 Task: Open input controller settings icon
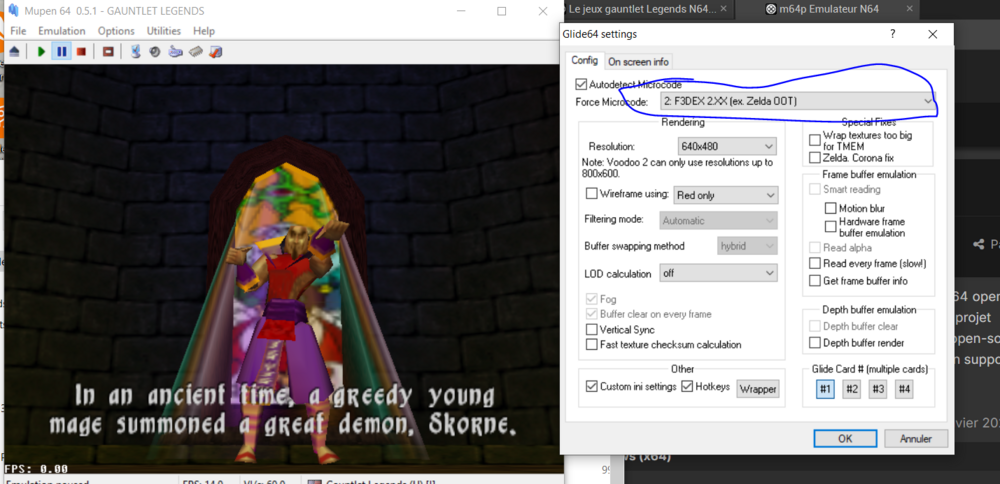click(x=176, y=51)
